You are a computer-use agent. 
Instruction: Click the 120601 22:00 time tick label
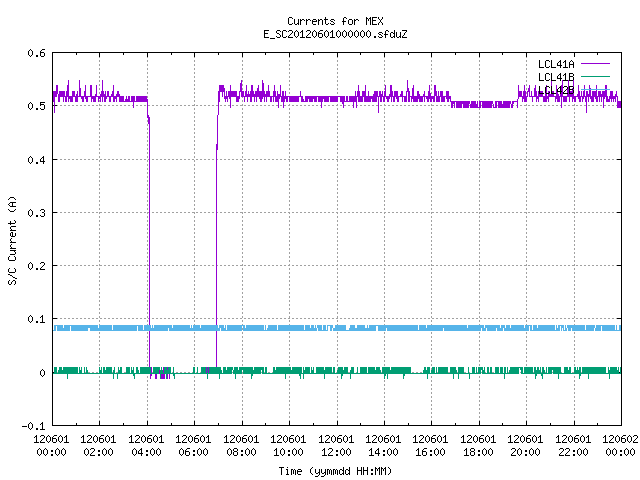[x=573, y=446]
